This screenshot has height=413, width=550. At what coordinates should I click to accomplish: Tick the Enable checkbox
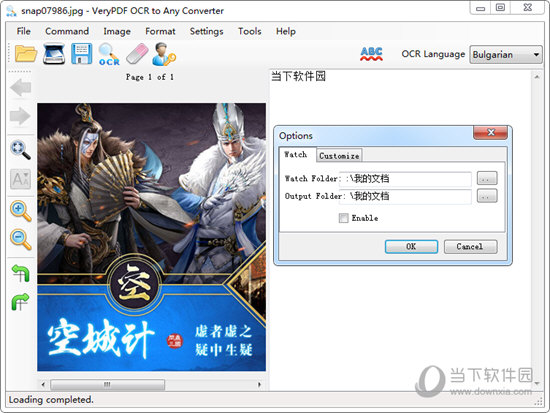coord(343,218)
